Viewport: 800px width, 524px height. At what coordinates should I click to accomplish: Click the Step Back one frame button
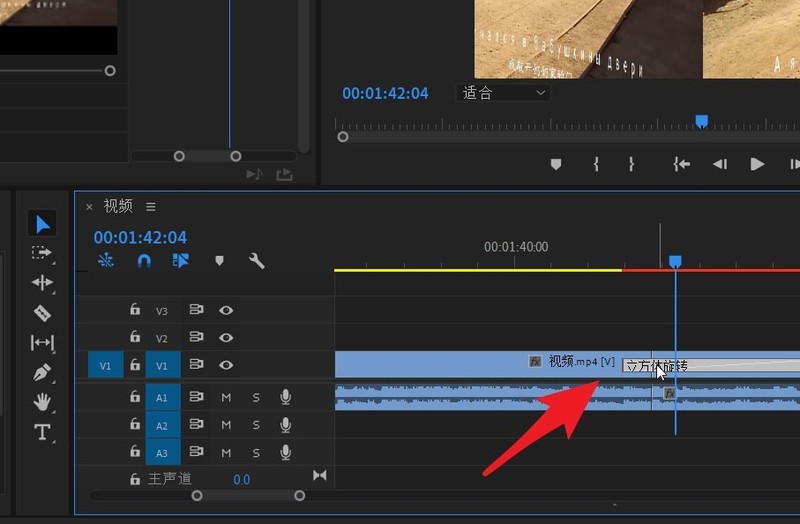[x=719, y=164]
